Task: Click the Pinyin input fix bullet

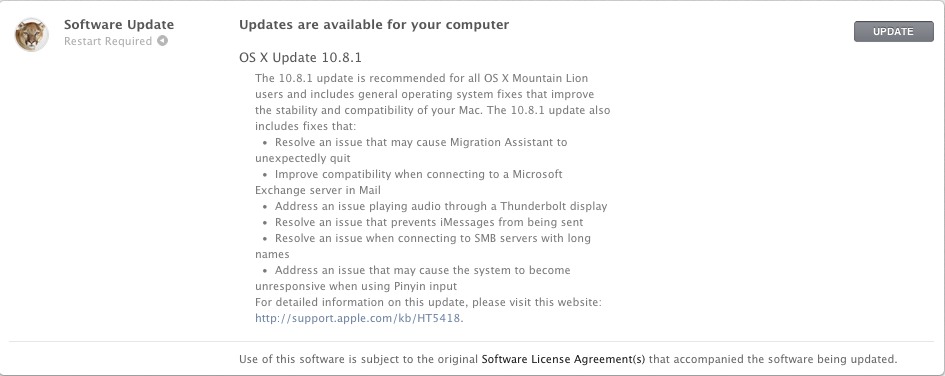Action: (x=412, y=278)
